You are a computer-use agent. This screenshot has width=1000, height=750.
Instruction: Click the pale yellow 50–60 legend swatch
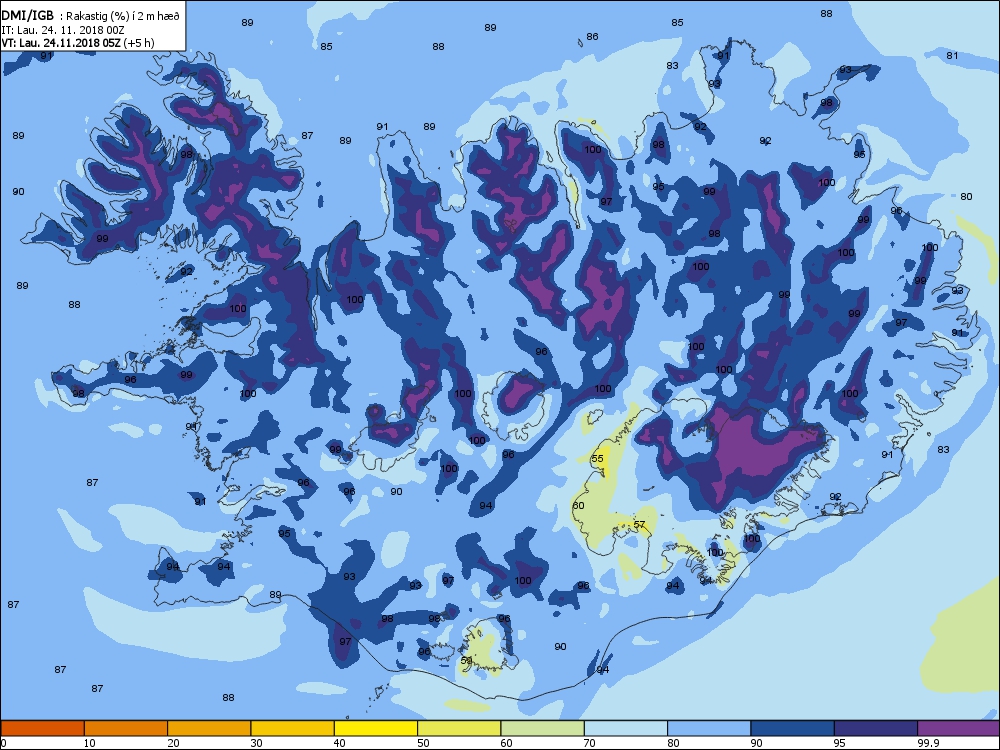(x=459, y=728)
